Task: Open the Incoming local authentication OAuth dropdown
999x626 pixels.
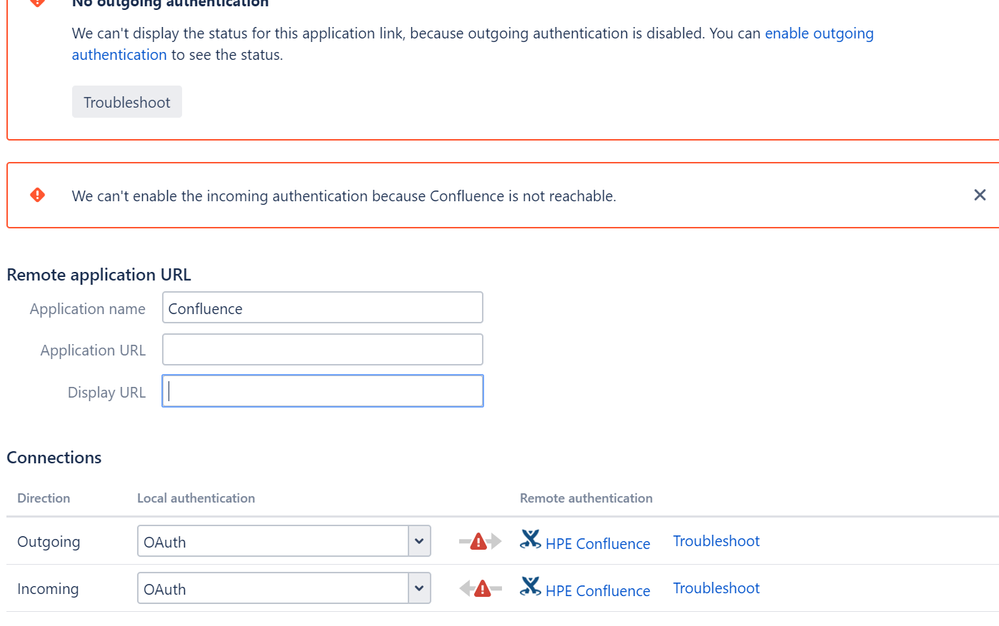Action: pos(284,588)
